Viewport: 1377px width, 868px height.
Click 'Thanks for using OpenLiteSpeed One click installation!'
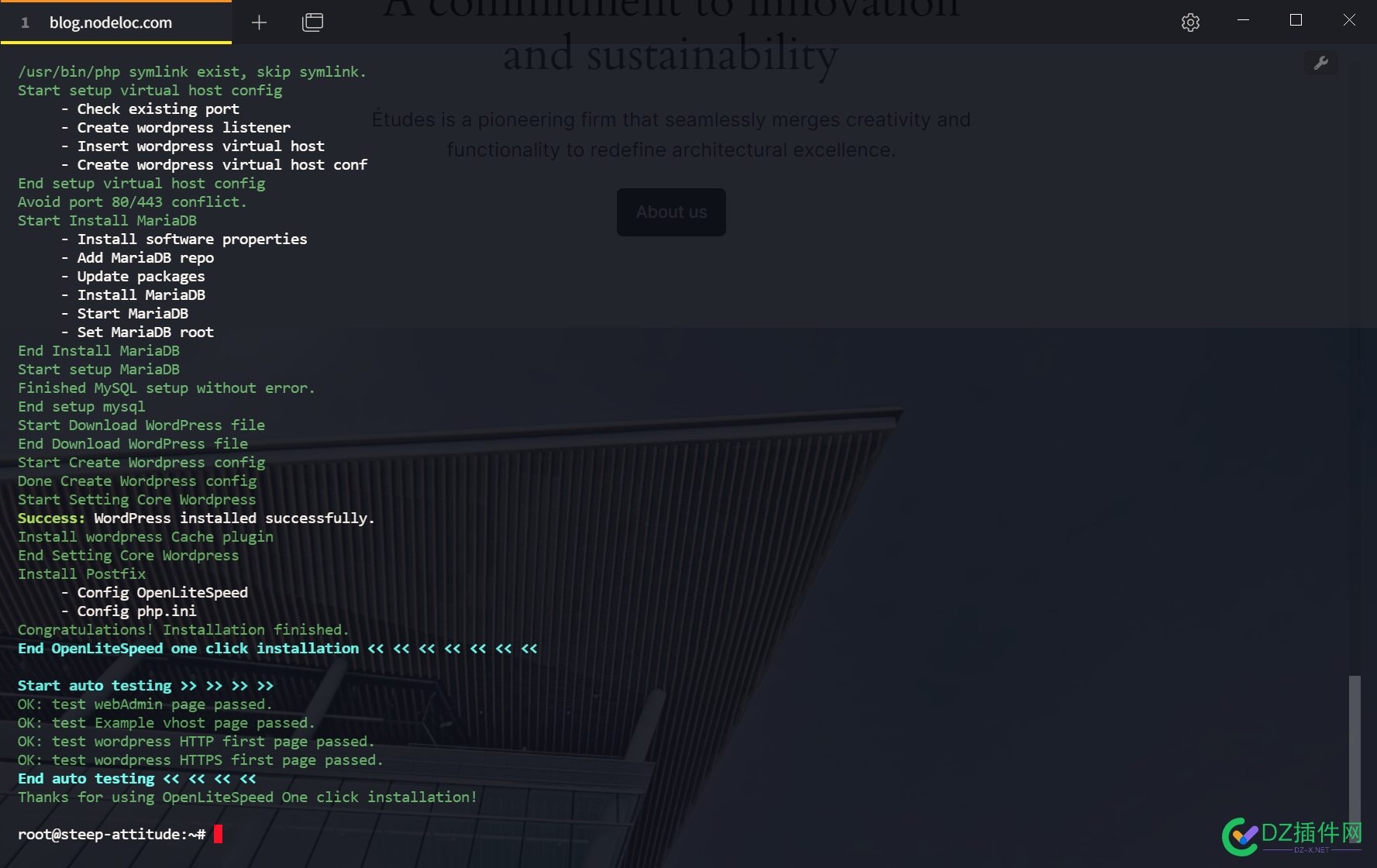point(247,797)
